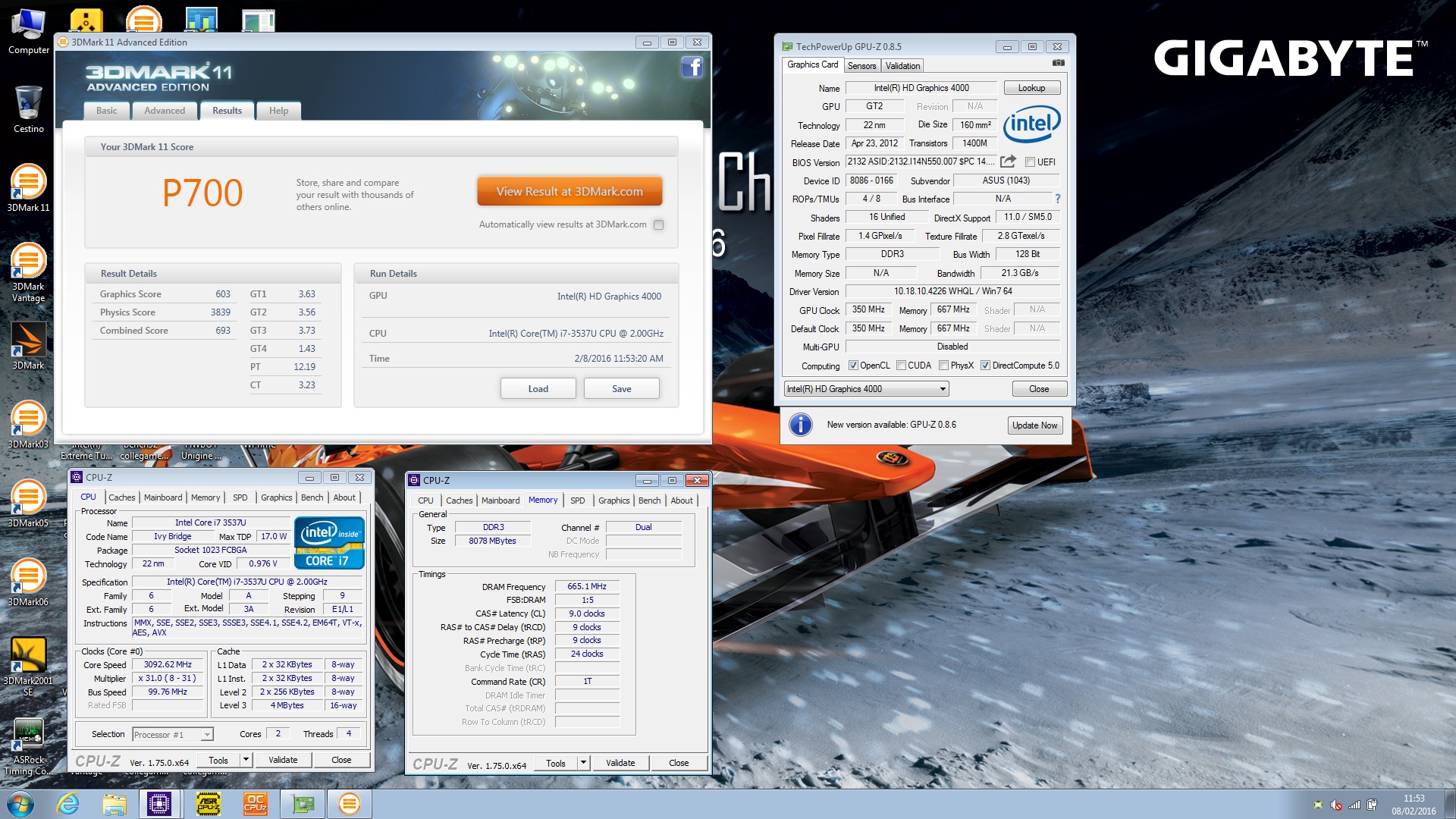The height and width of the screenshot is (819, 1456).
Task: Open the Computer desktop icon
Action: click(x=28, y=32)
